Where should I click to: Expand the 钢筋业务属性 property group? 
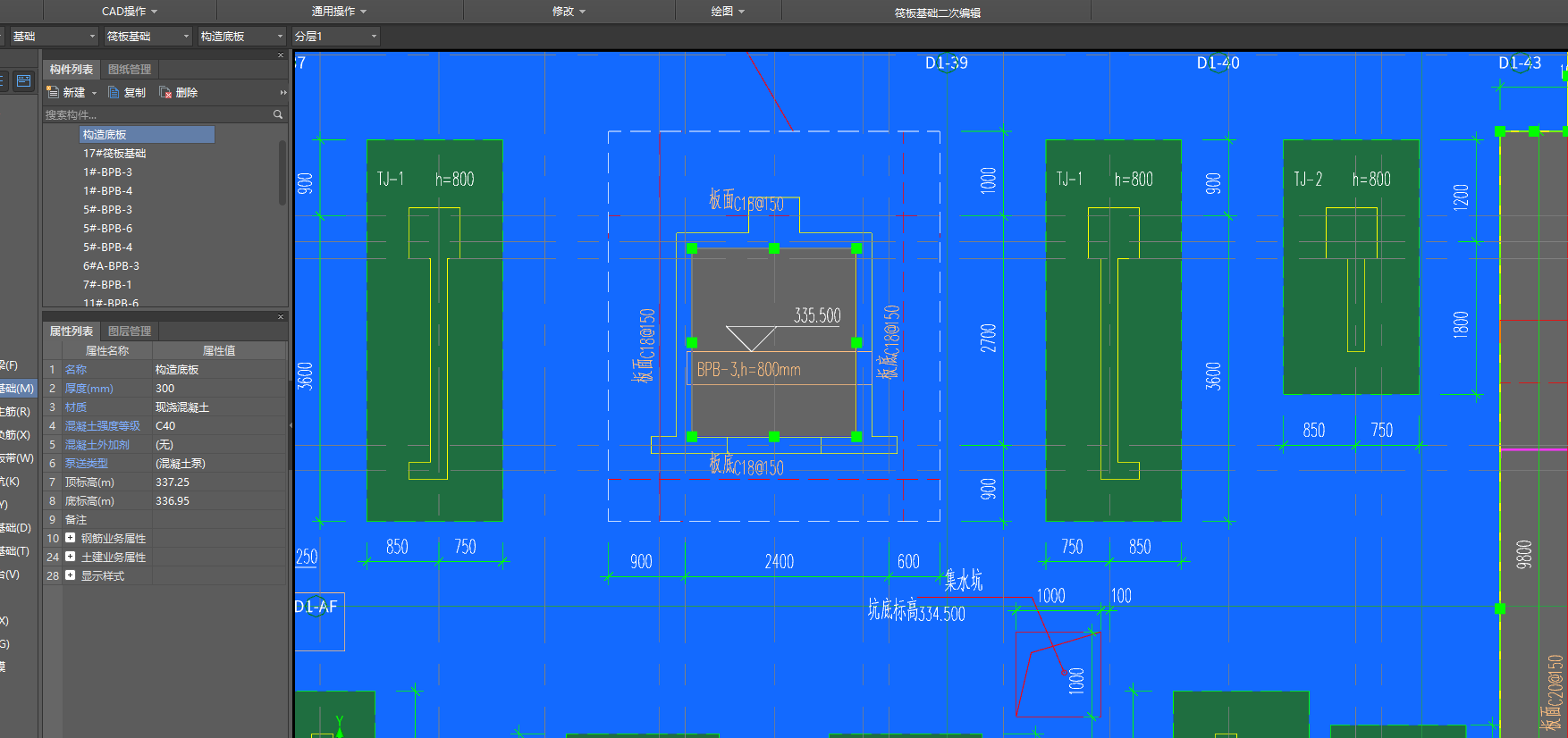(70, 538)
